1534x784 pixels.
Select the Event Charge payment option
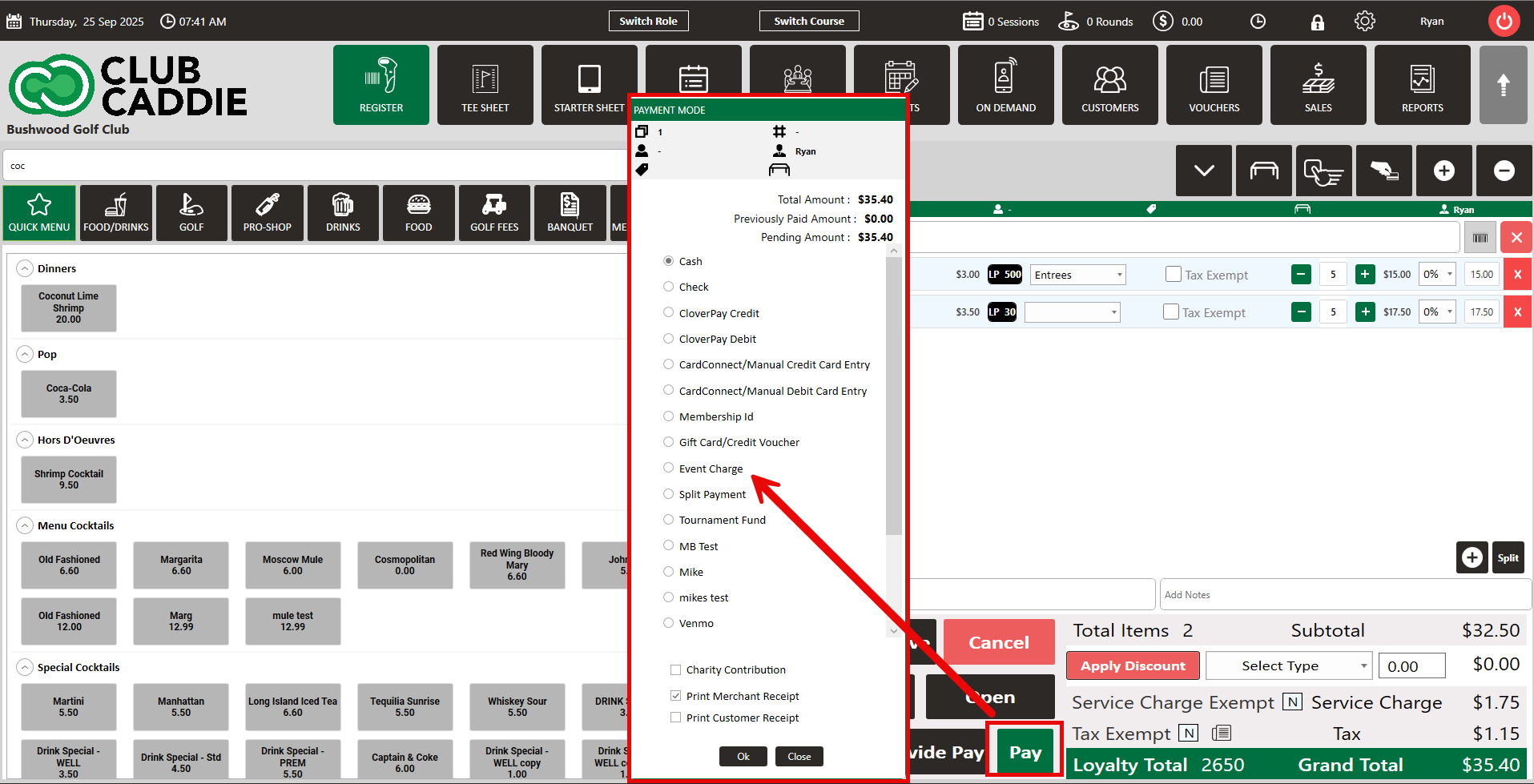pos(668,468)
